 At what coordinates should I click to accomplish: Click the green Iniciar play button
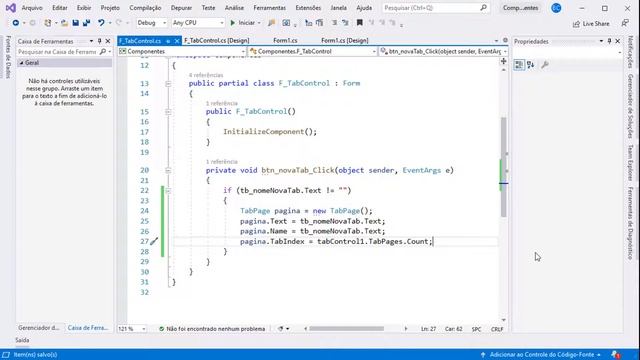click(233, 23)
